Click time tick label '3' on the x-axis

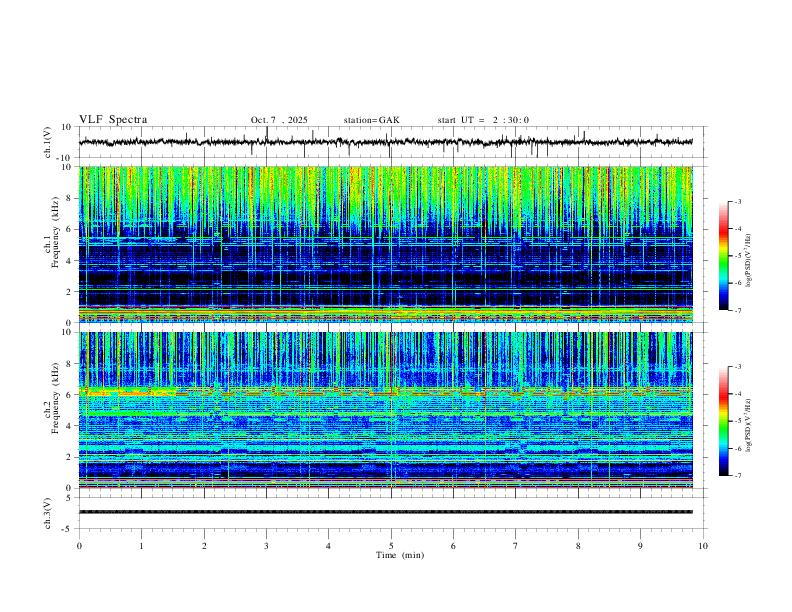click(266, 546)
